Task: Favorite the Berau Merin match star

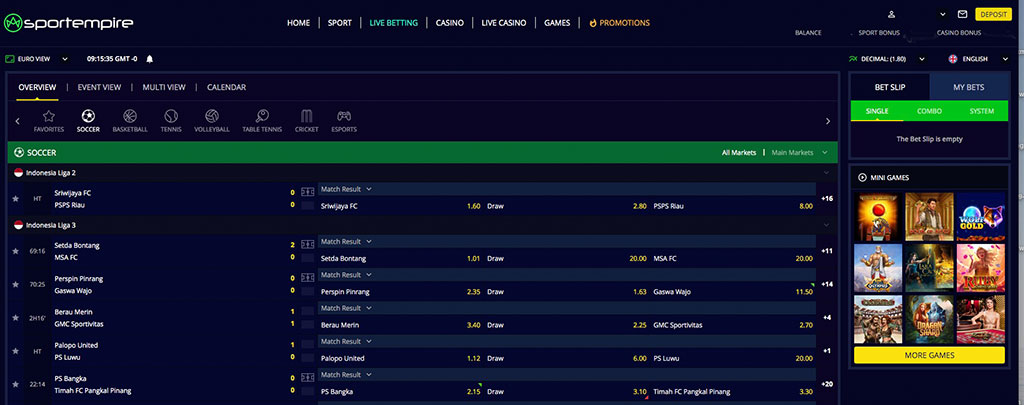Action: [x=16, y=317]
